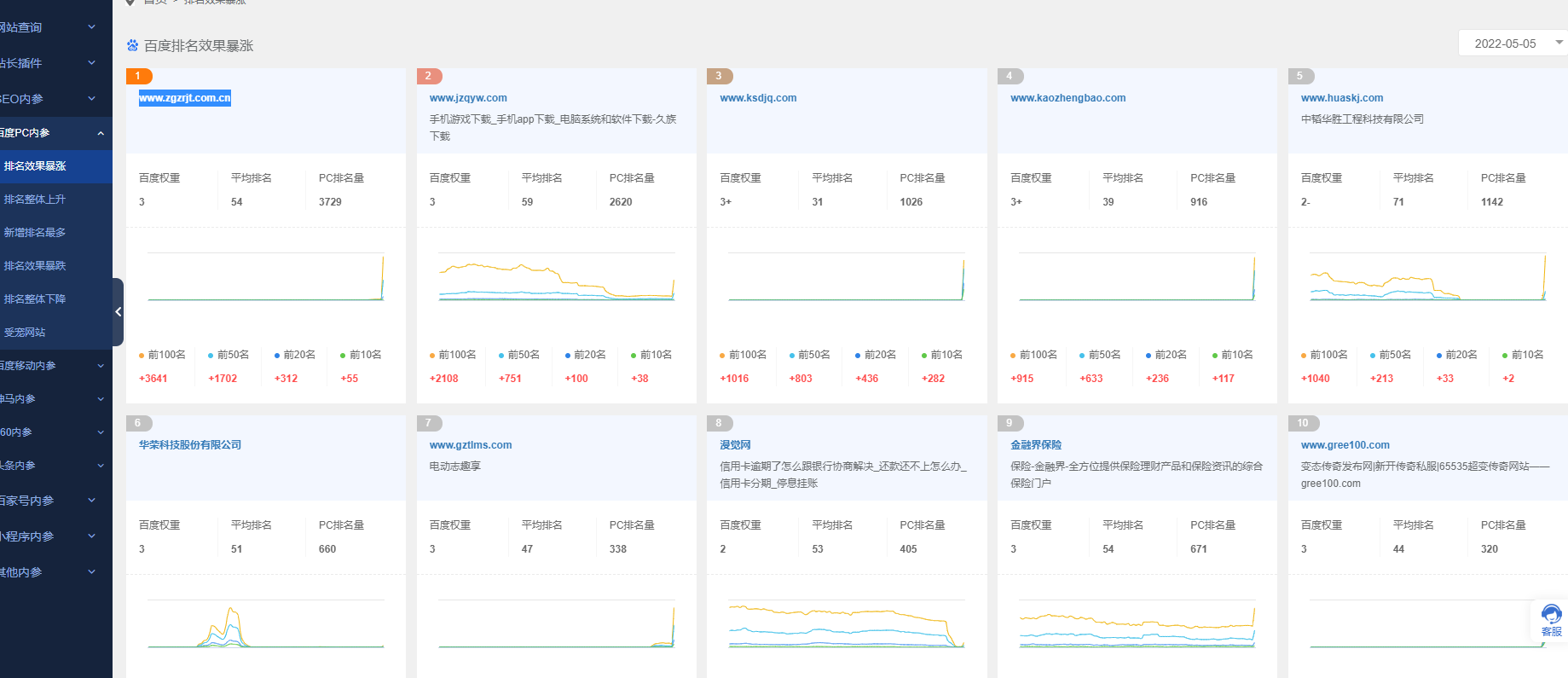Open www.huaskj.com site link
The height and width of the screenshot is (678, 1568).
[1342, 98]
